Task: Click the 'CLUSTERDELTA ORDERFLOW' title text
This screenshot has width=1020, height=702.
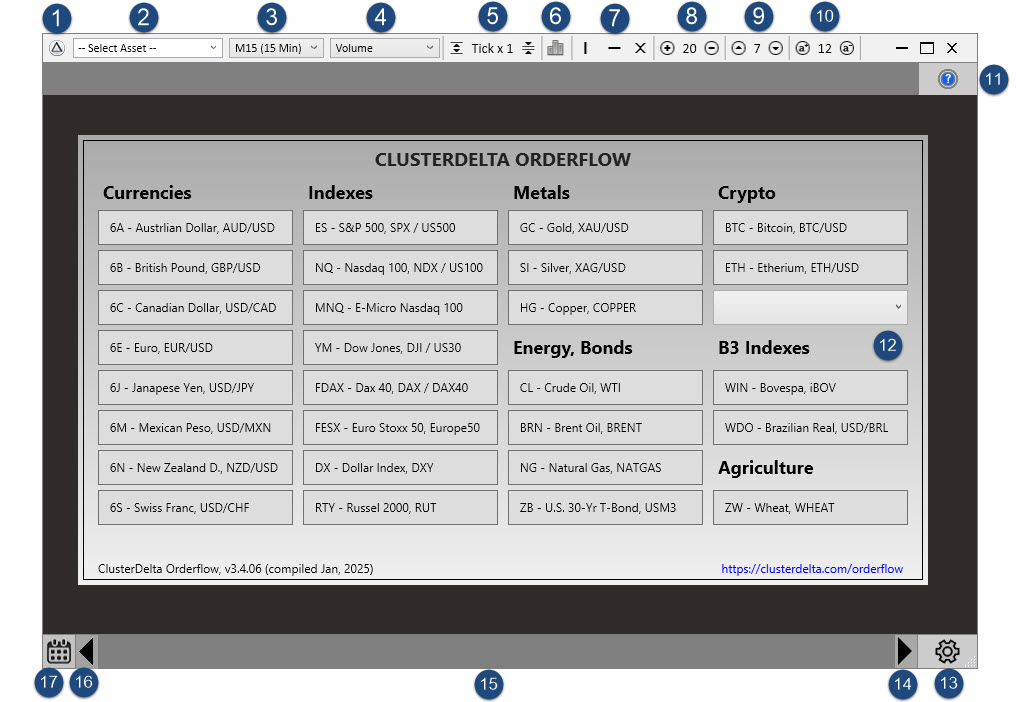Action: click(503, 159)
